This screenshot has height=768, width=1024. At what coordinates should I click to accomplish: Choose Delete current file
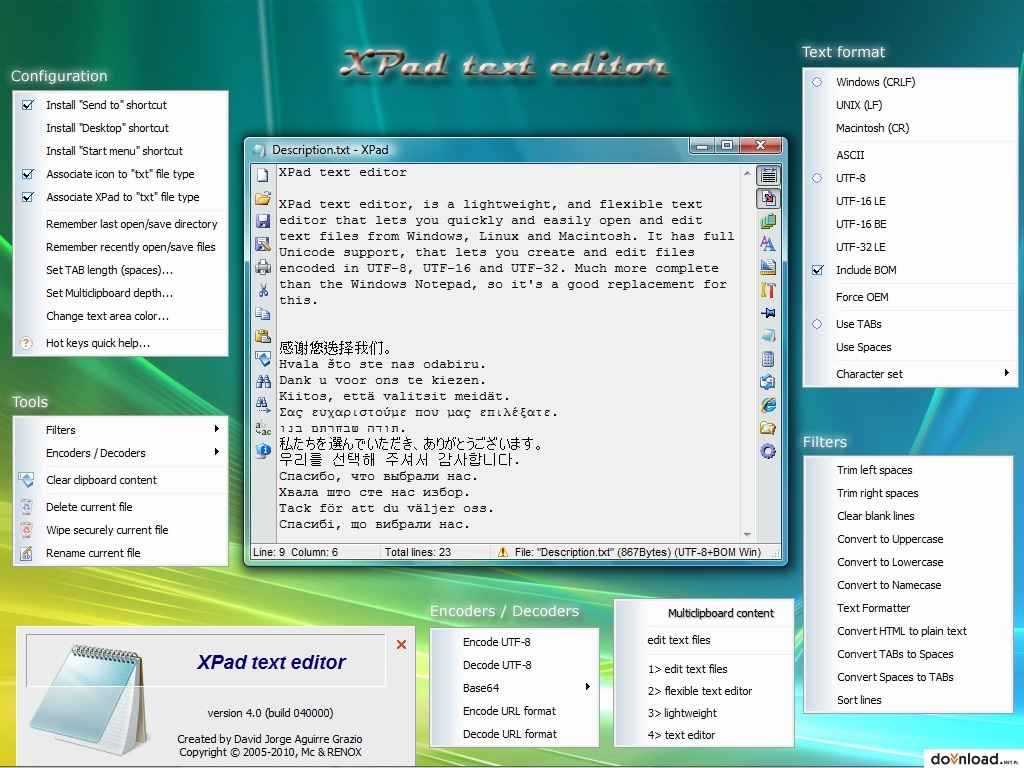pos(120,507)
